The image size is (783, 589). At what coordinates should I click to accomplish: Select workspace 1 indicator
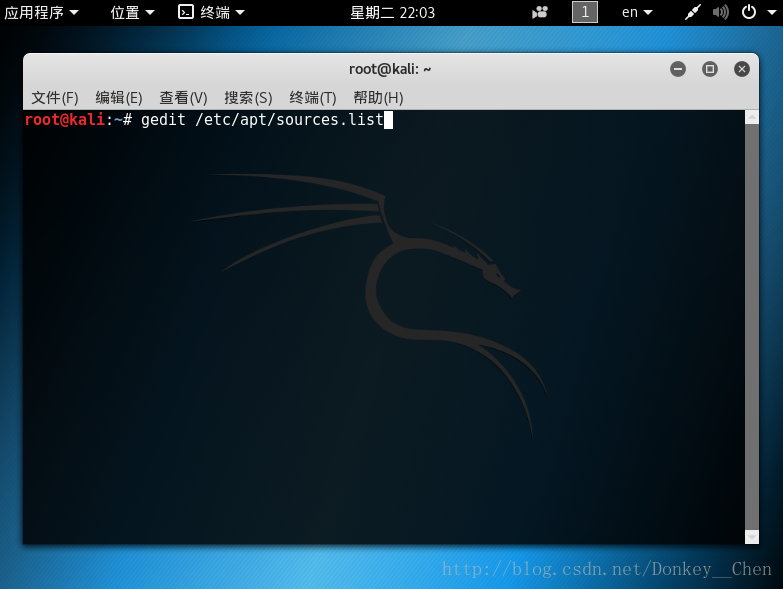click(x=585, y=12)
